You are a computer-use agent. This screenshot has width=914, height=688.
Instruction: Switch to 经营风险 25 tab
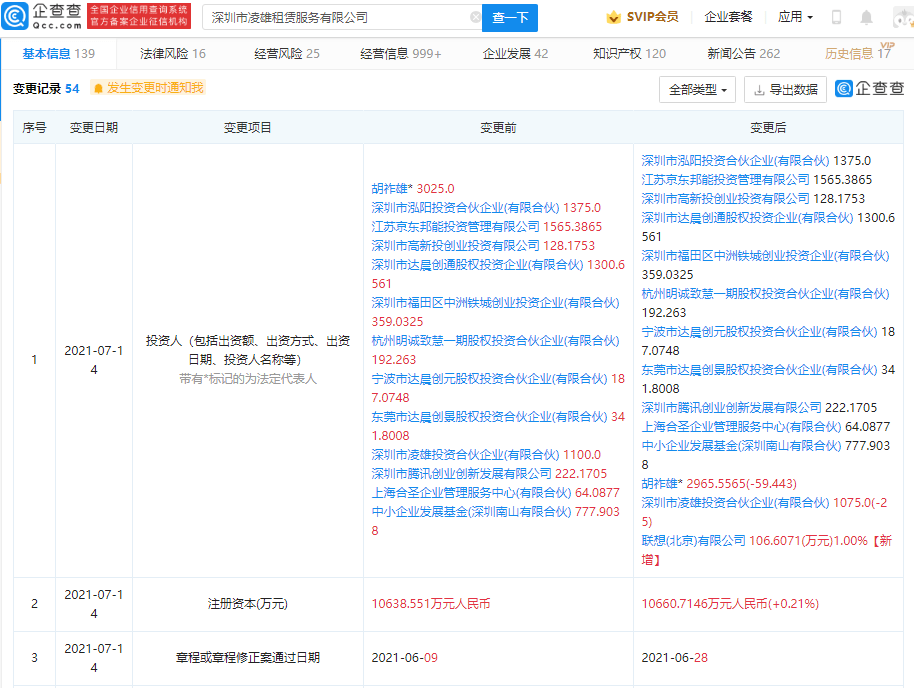[287, 54]
